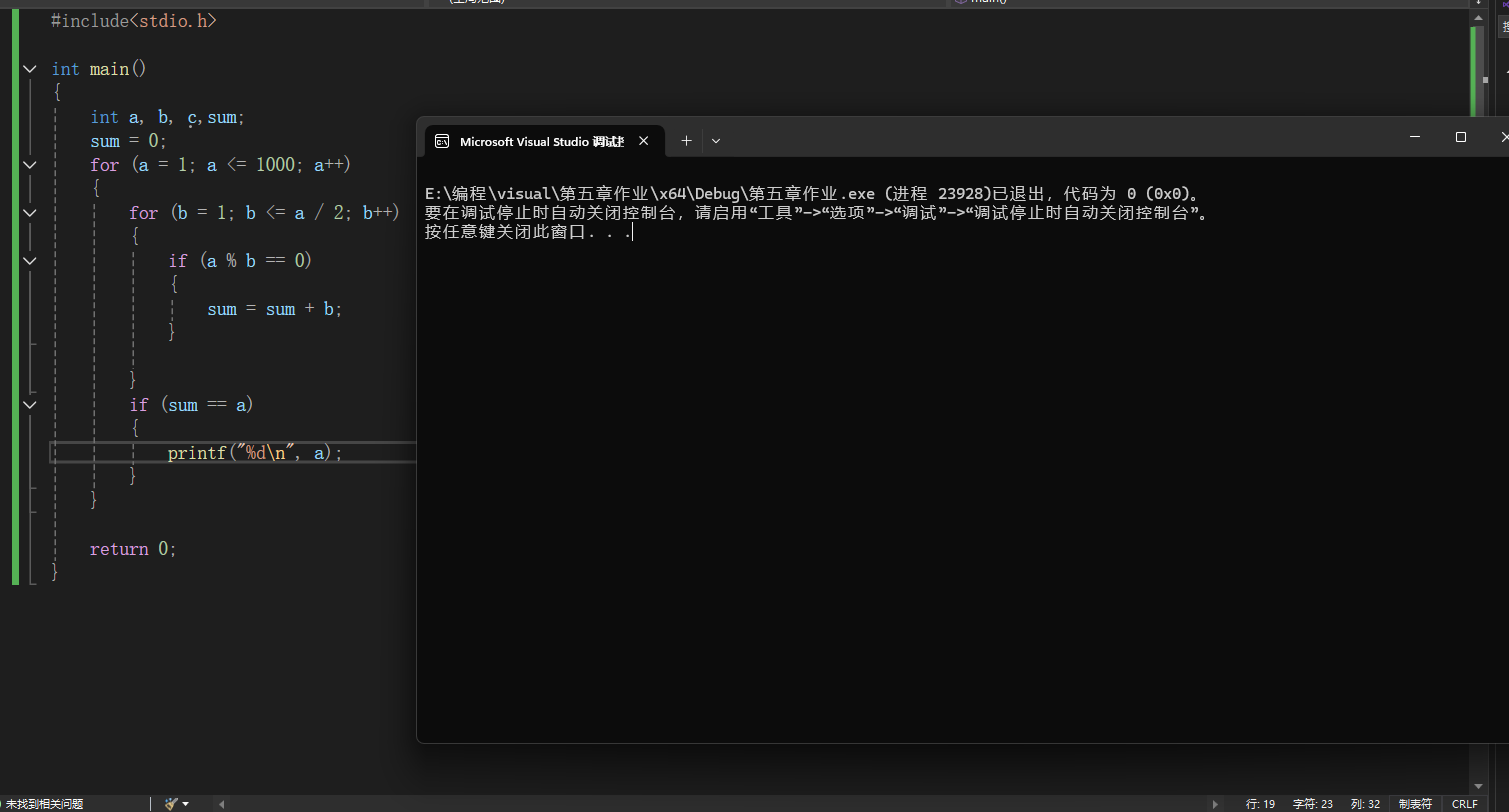The width and height of the screenshot is (1509, 812).
Task: Click the sum = sum + b; statement
Action: pyautogui.click(x=274, y=309)
